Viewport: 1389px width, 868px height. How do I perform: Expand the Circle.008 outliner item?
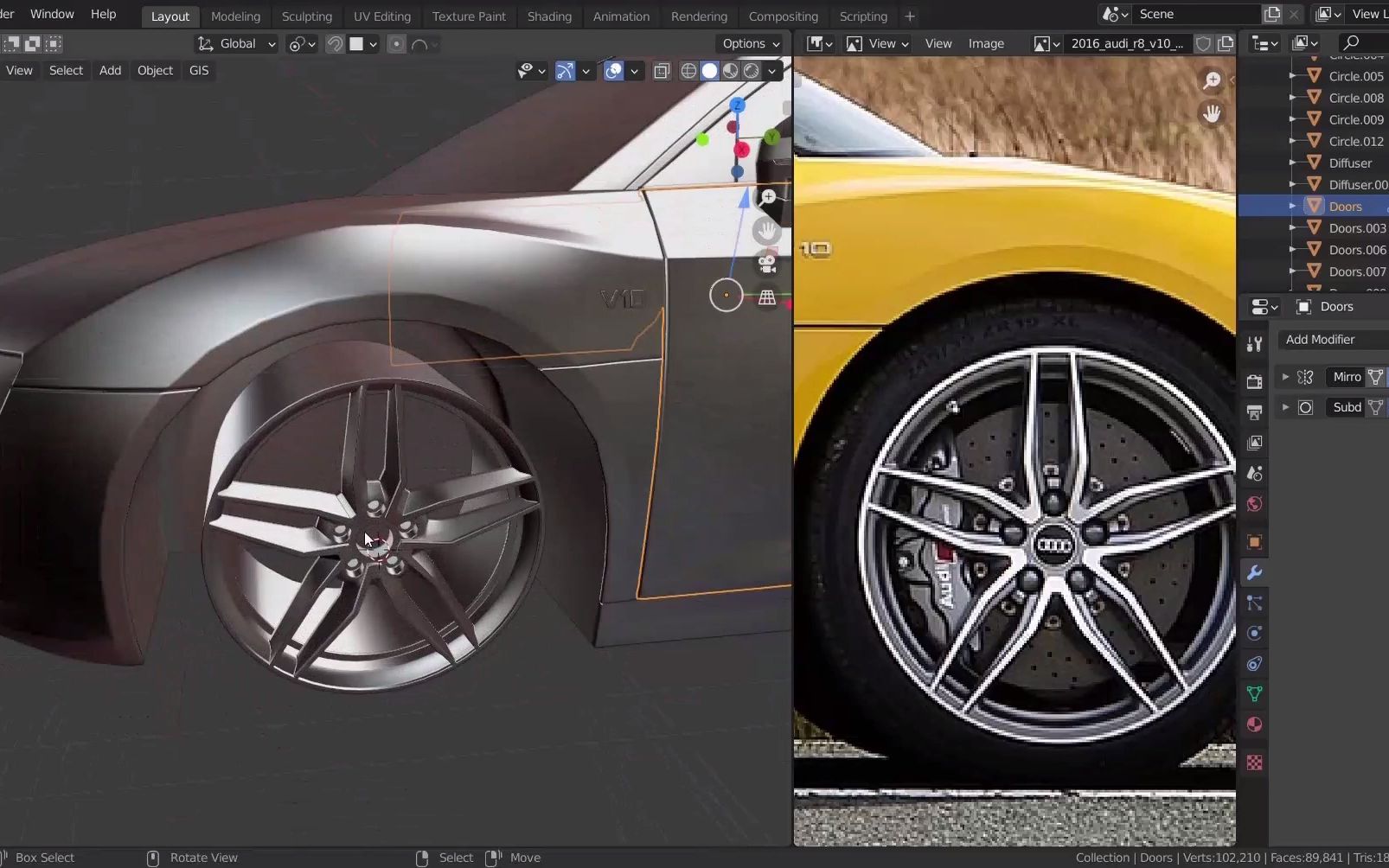(x=1292, y=98)
